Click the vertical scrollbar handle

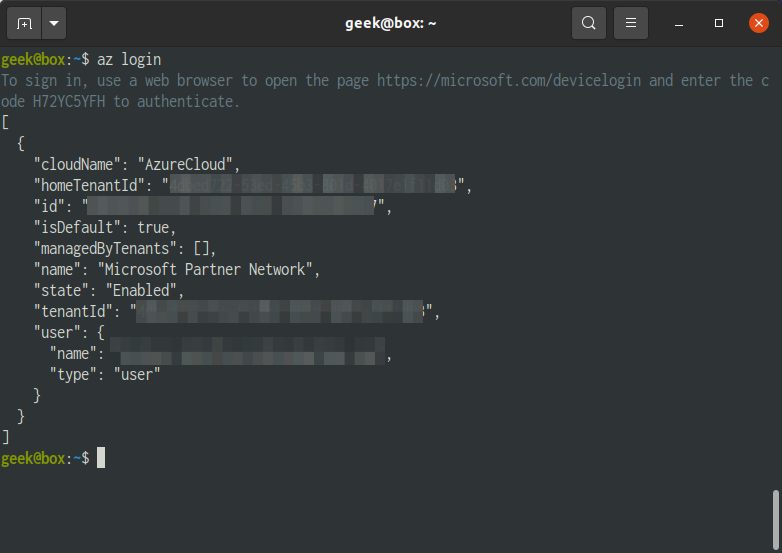pyautogui.click(x=776, y=520)
